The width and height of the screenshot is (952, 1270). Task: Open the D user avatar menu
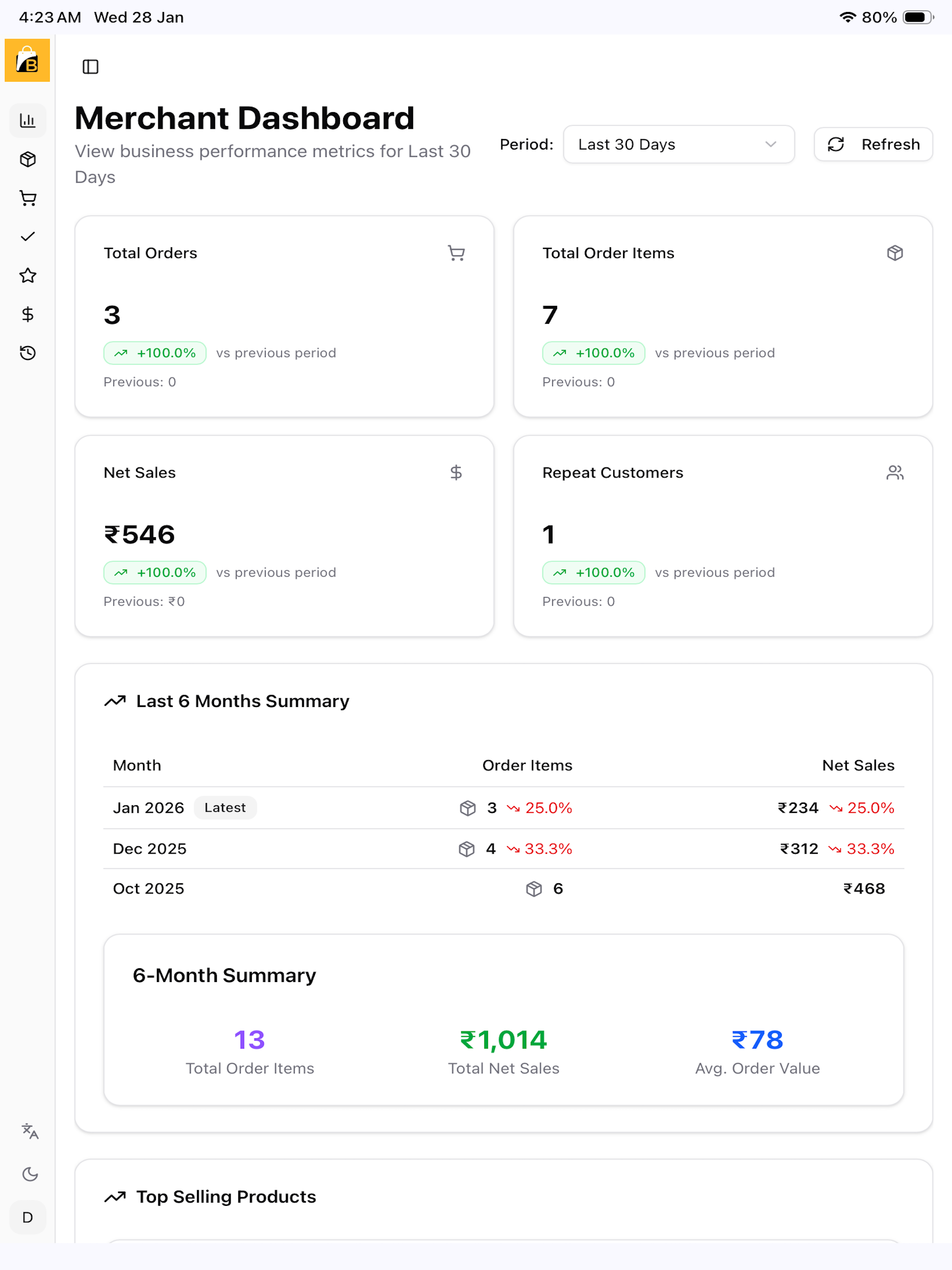(x=28, y=1217)
